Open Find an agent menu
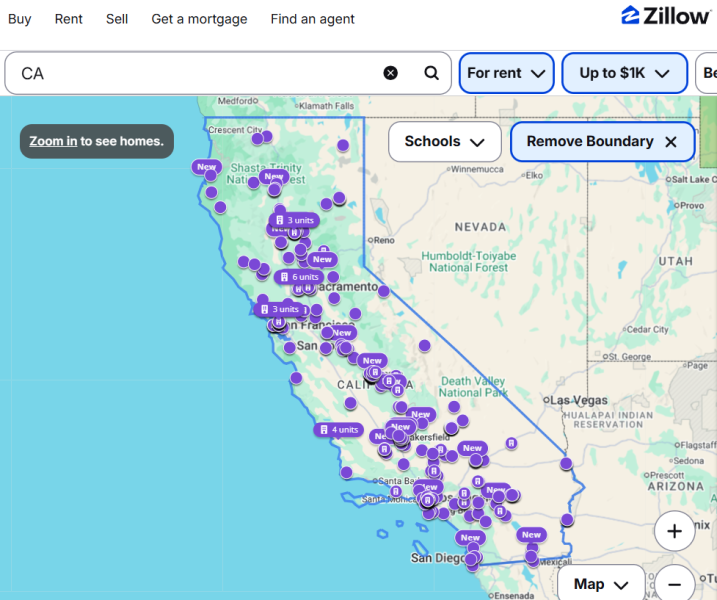 (x=312, y=19)
